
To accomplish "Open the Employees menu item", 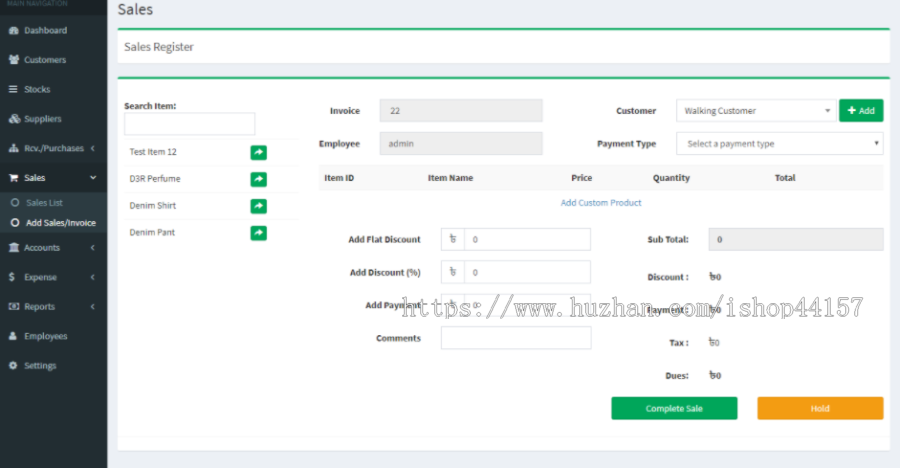I will coord(53,336).
